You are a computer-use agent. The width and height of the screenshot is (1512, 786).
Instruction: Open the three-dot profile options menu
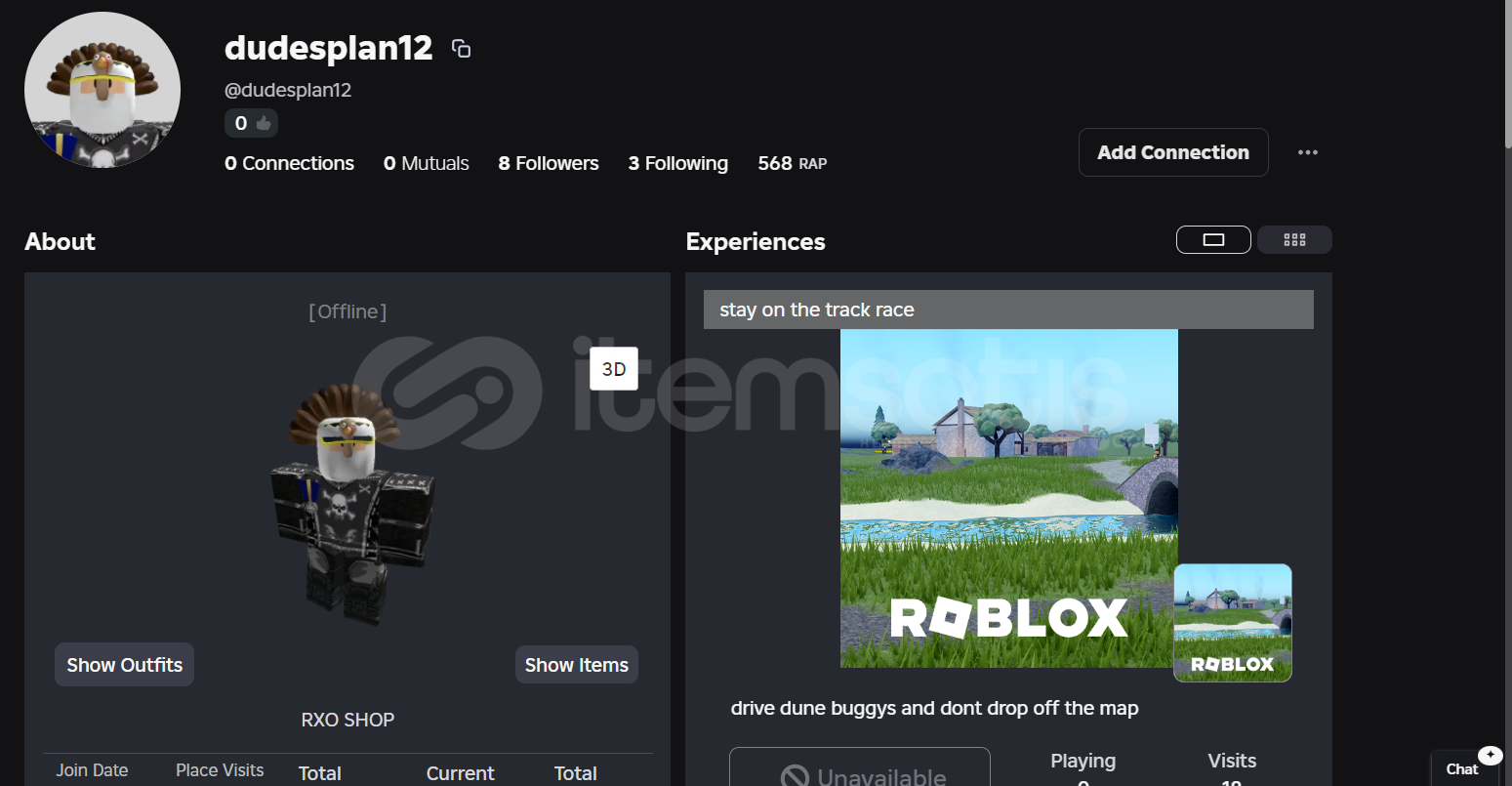1308,152
